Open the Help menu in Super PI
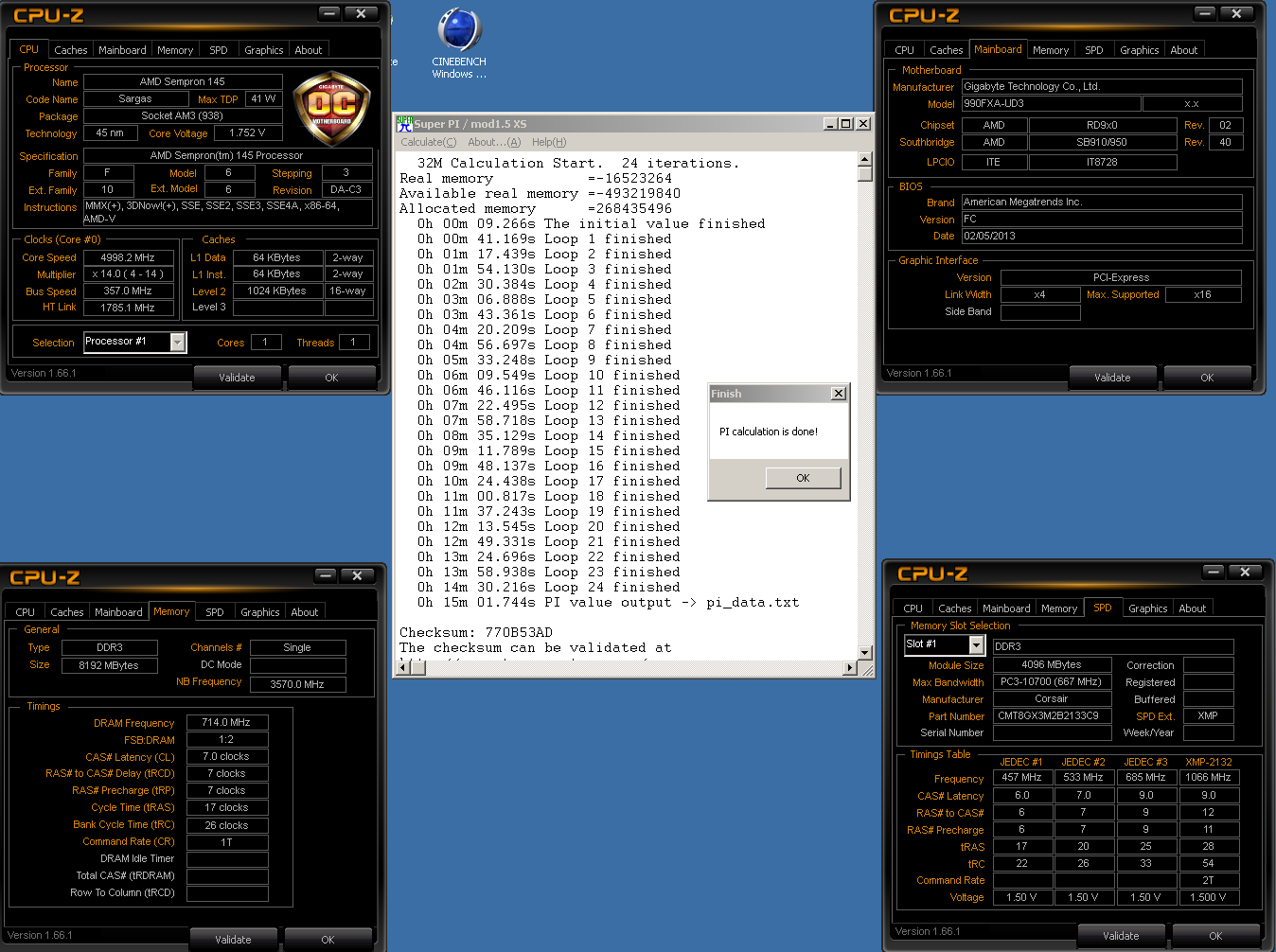 549,142
